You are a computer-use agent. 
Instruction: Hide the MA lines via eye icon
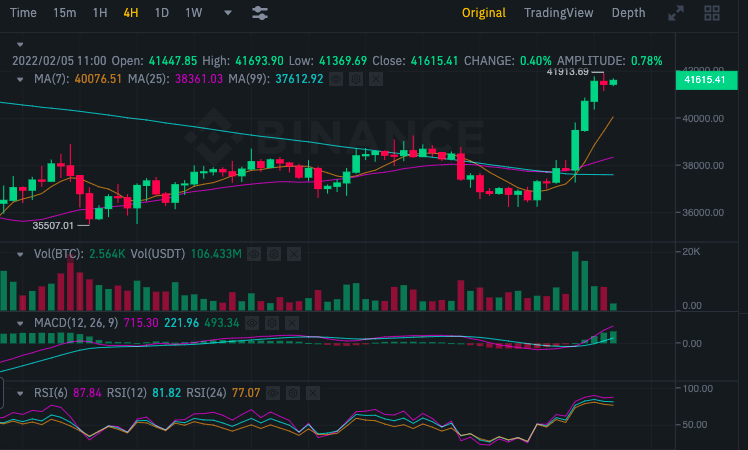tap(336, 79)
